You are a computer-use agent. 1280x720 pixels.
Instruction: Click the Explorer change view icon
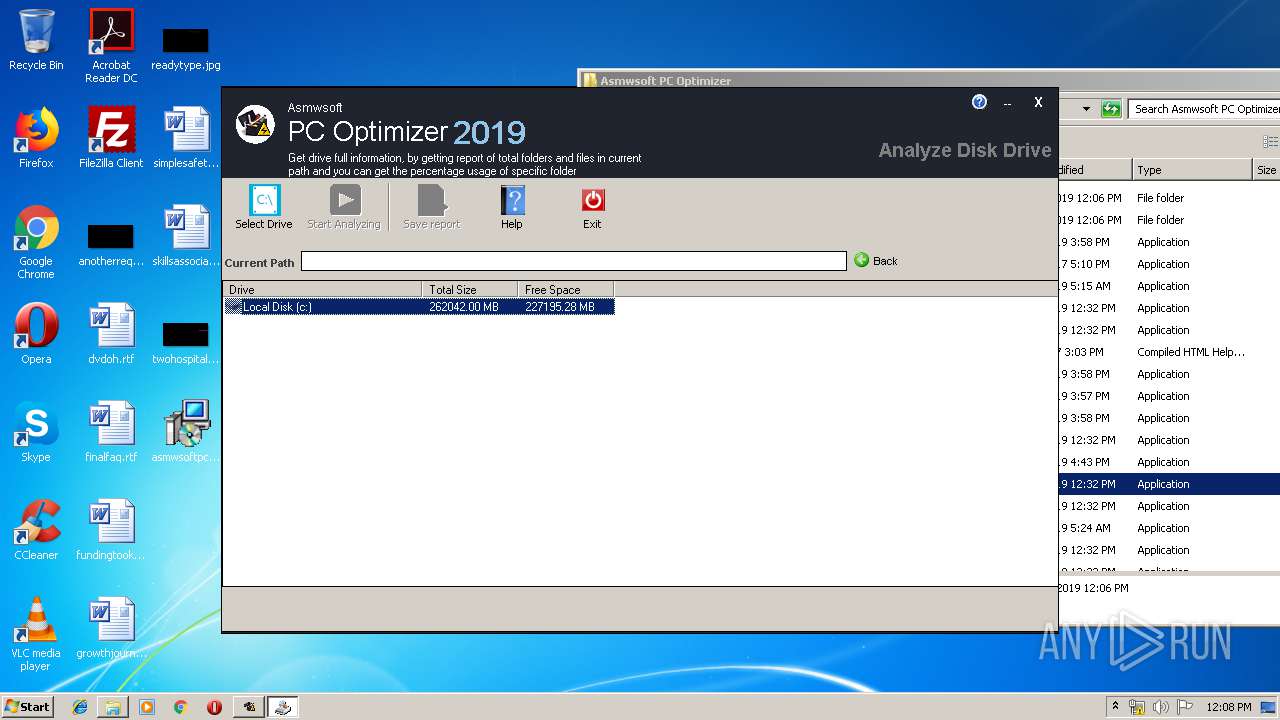pos(1270,143)
